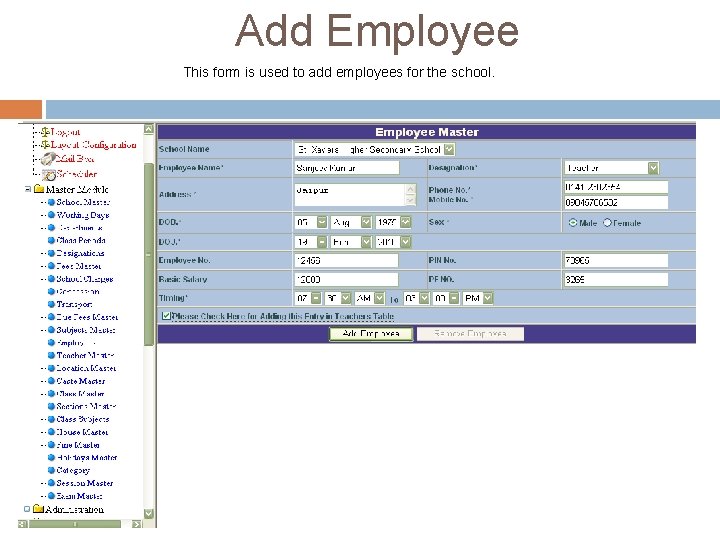Click the blue bullet beside Caste Master

(x=51, y=381)
